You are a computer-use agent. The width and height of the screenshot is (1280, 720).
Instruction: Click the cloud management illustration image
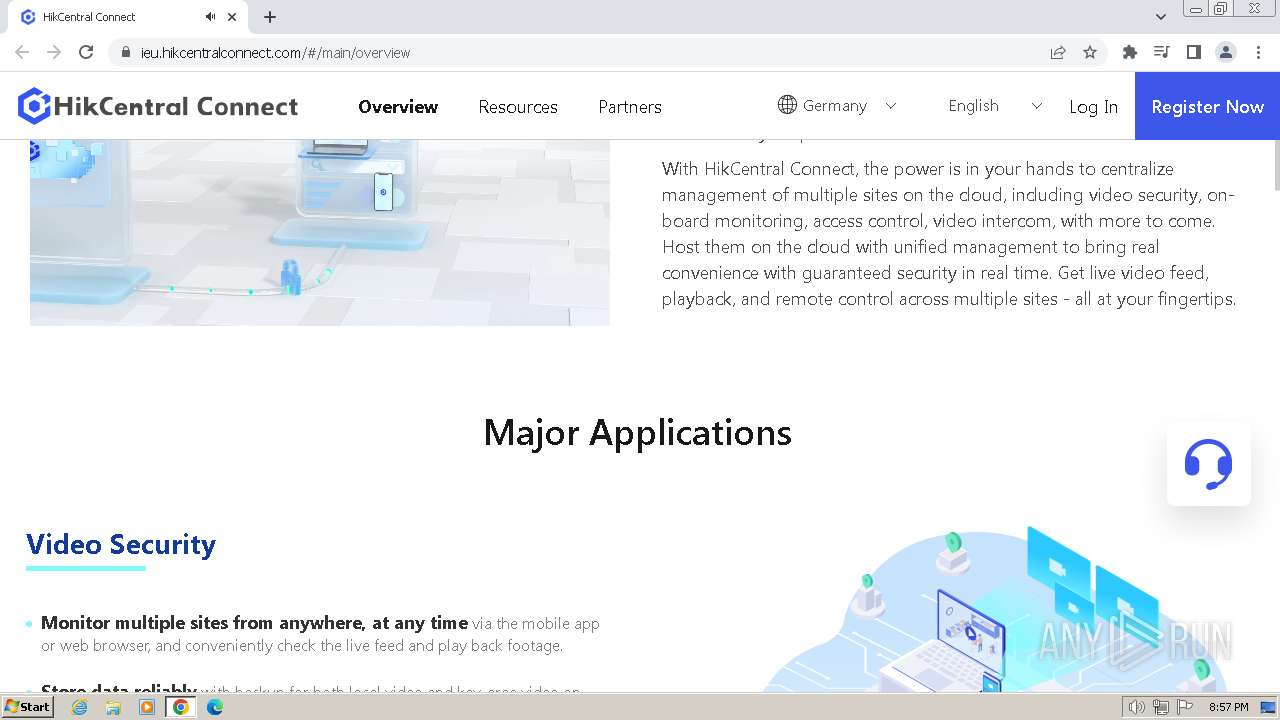(x=320, y=232)
